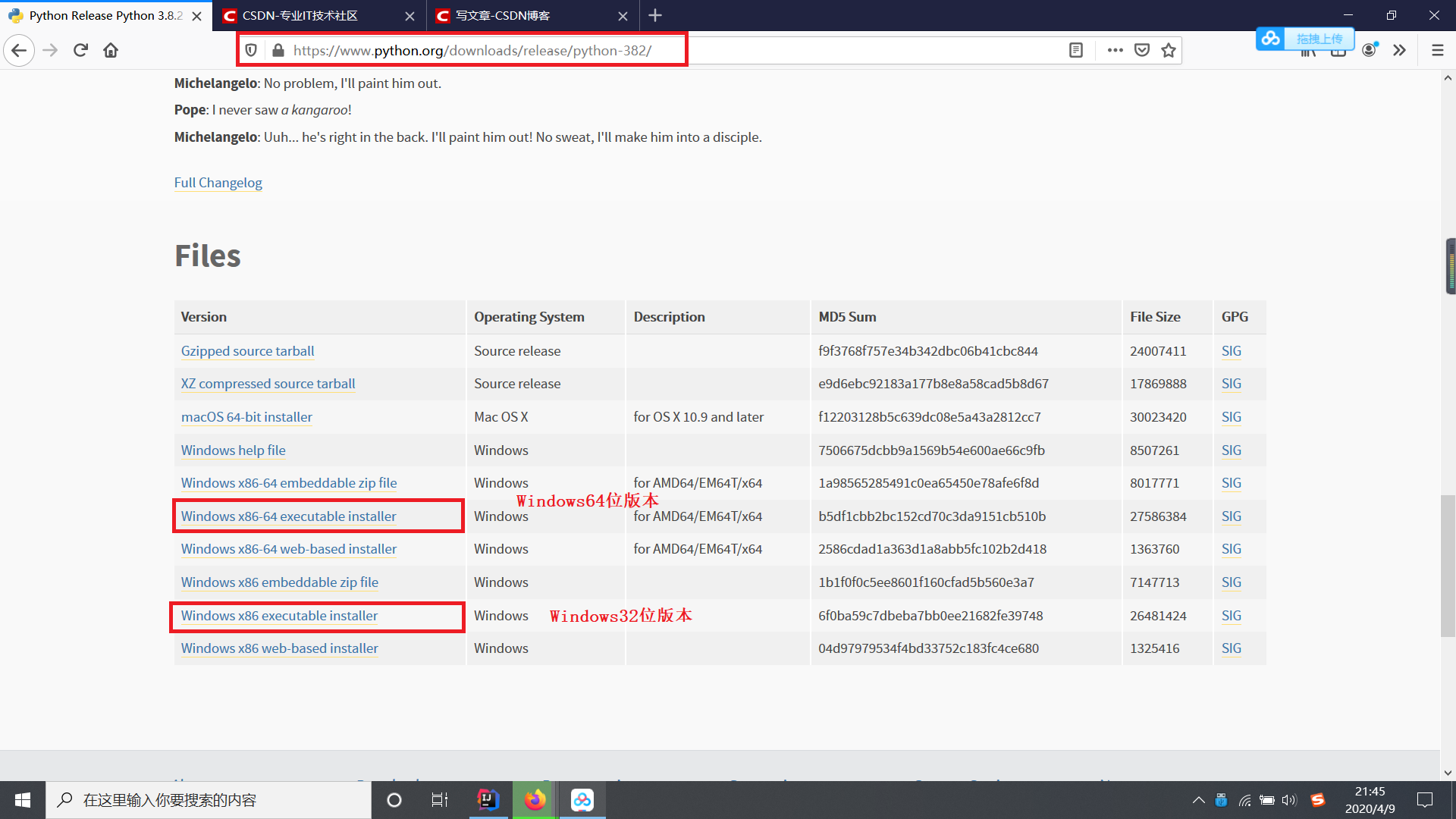
Task: Click the Windows x86 executable installer link
Action: (279, 615)
